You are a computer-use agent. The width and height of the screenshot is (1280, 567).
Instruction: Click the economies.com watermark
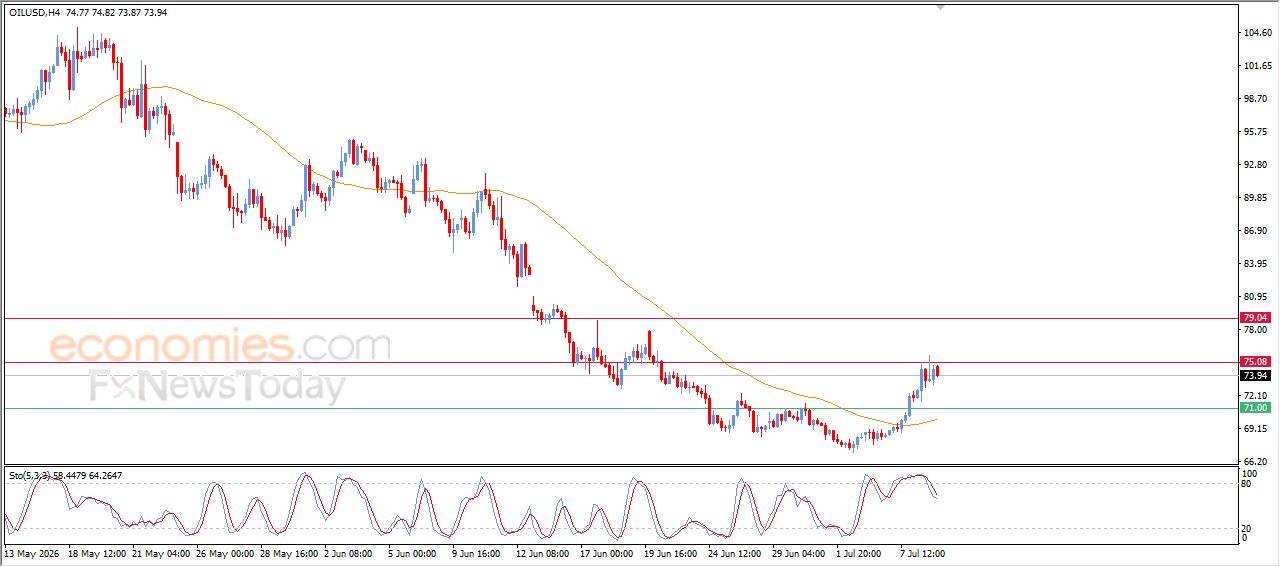tap(220, 346)
